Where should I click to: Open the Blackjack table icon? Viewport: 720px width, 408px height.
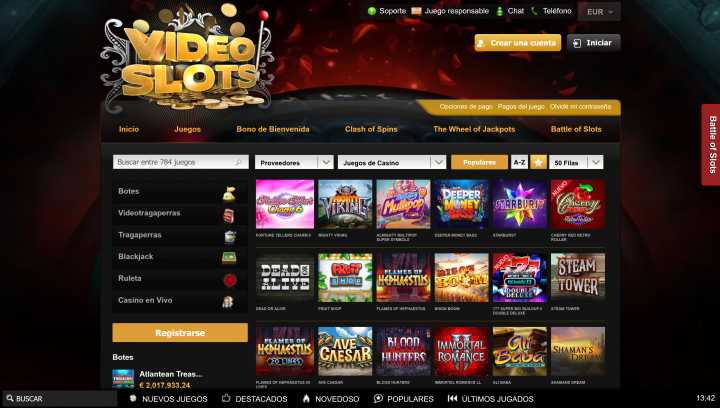coord(229,258)
